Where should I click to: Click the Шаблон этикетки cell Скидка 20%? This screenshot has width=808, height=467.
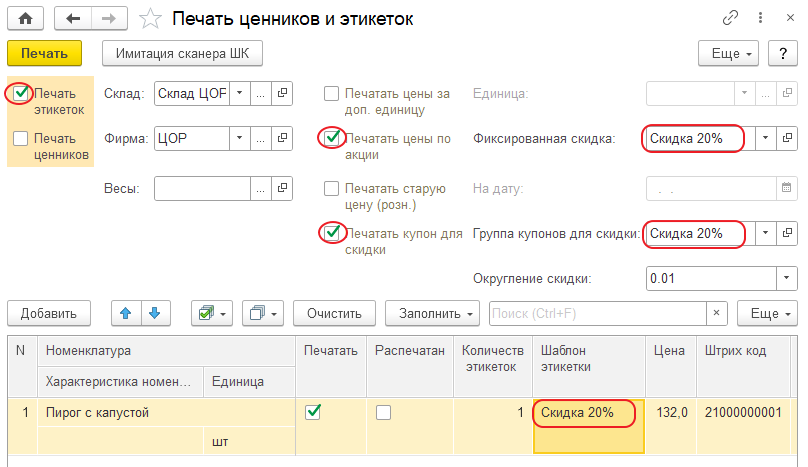(587, 412)
